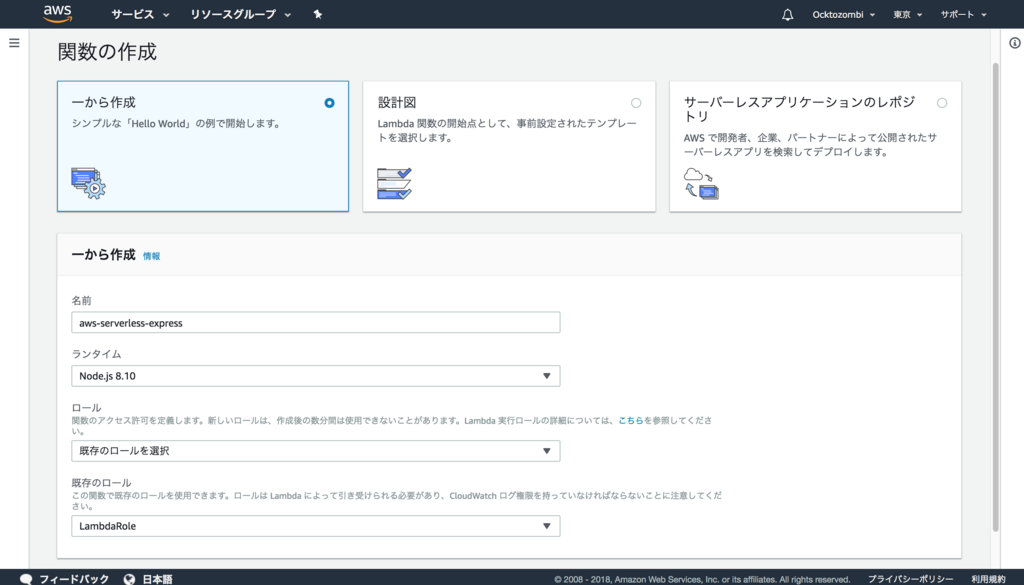Select the 一から作成 radio button

coord(329,103)
